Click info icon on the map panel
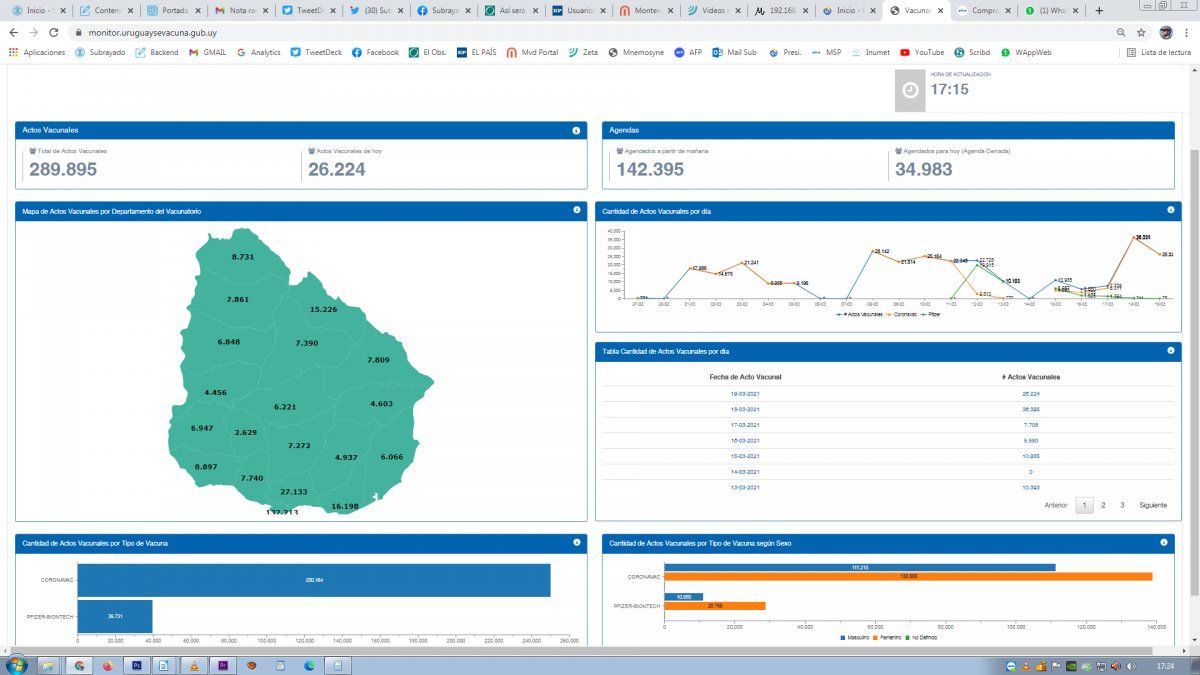Screen dimensions: 1200x675 pos(576,211)
